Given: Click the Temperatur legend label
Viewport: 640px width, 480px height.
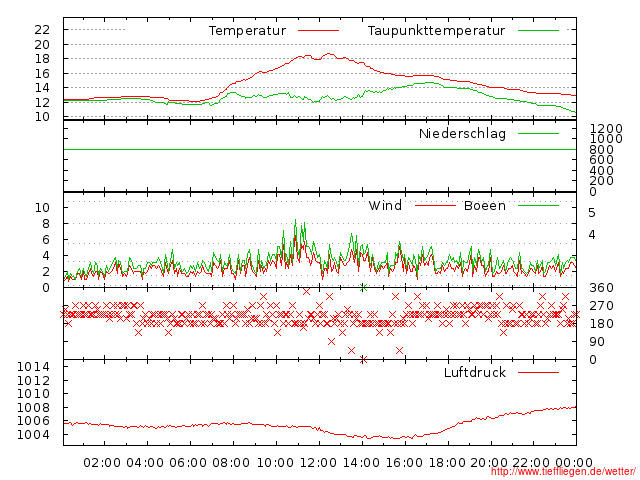Looking at the screenshot, I should coord(247,31).
